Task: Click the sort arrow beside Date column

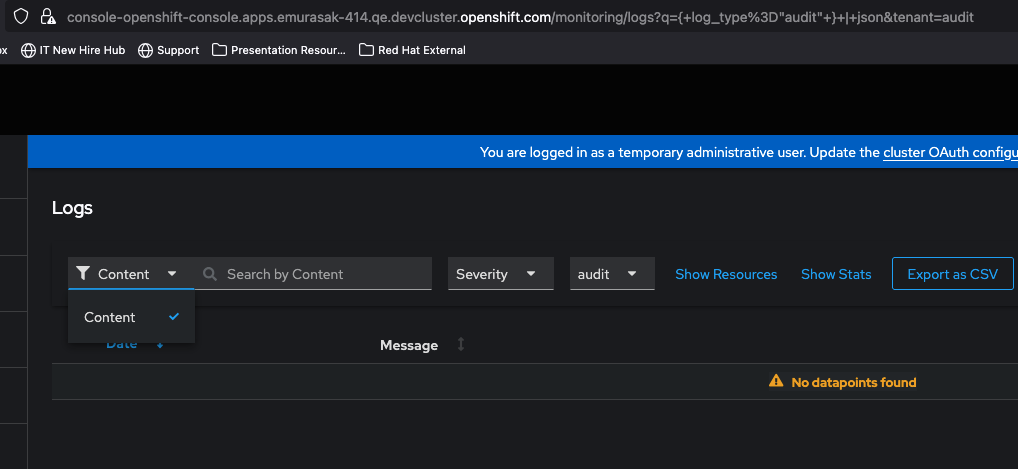Action: coord(160,344)
